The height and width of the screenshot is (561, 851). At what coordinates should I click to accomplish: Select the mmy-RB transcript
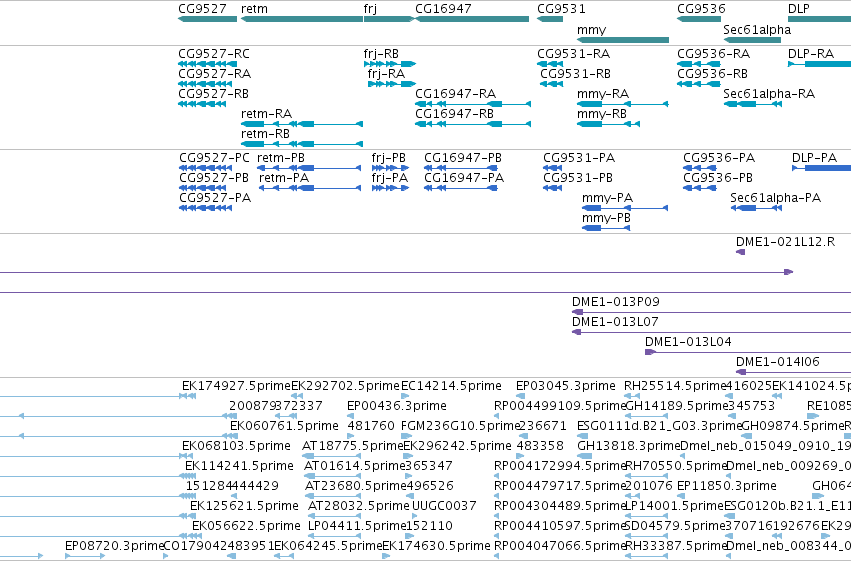click(x=602, y=114)
